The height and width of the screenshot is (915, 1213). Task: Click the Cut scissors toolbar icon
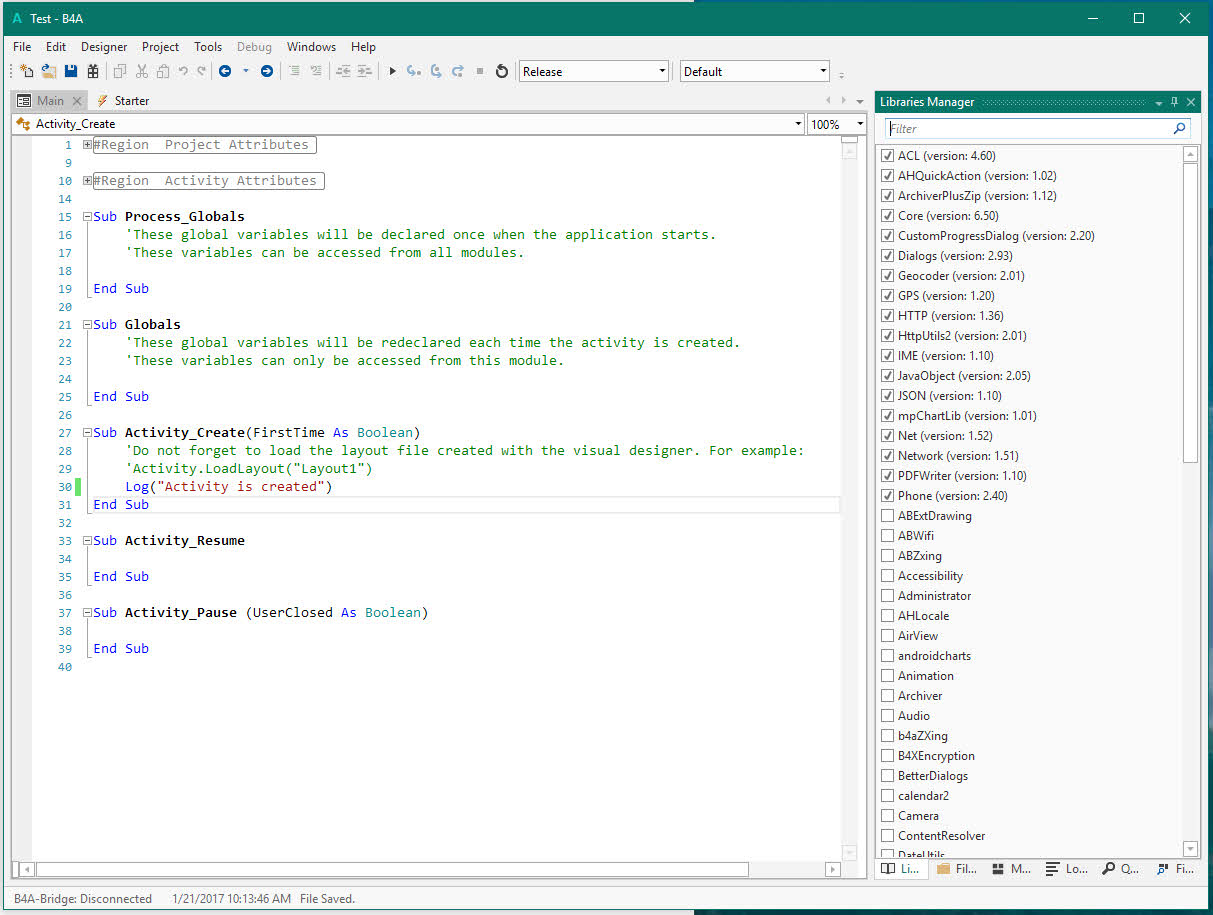pyautogui.click(x=141, y=71)
